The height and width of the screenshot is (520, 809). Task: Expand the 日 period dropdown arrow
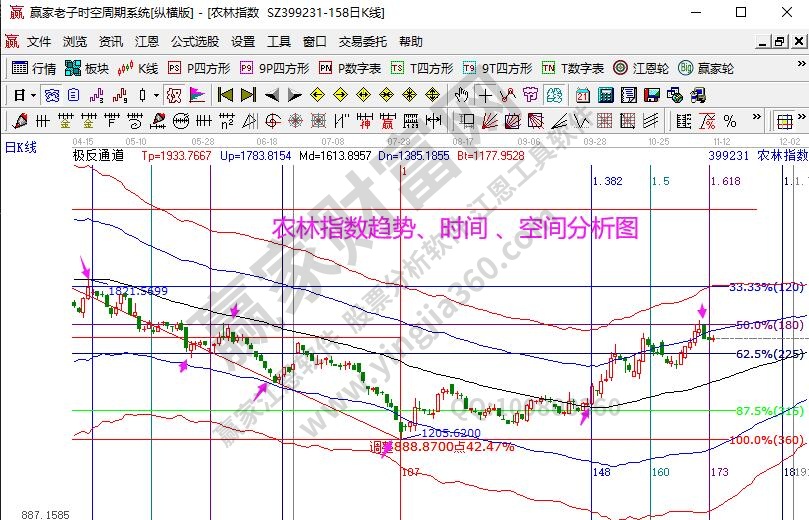33,95
